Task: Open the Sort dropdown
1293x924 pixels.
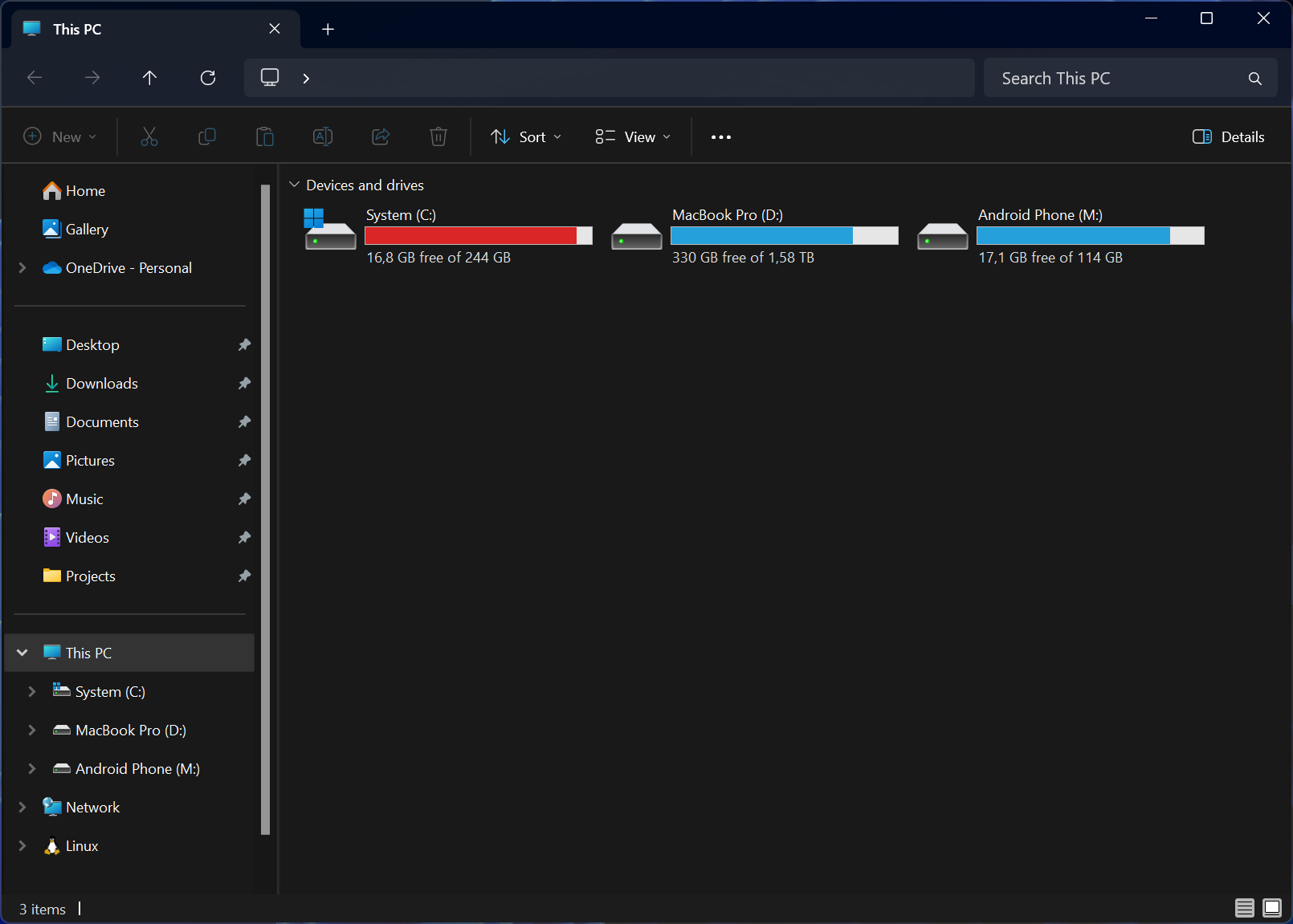Action: click(x=527, y=136)
